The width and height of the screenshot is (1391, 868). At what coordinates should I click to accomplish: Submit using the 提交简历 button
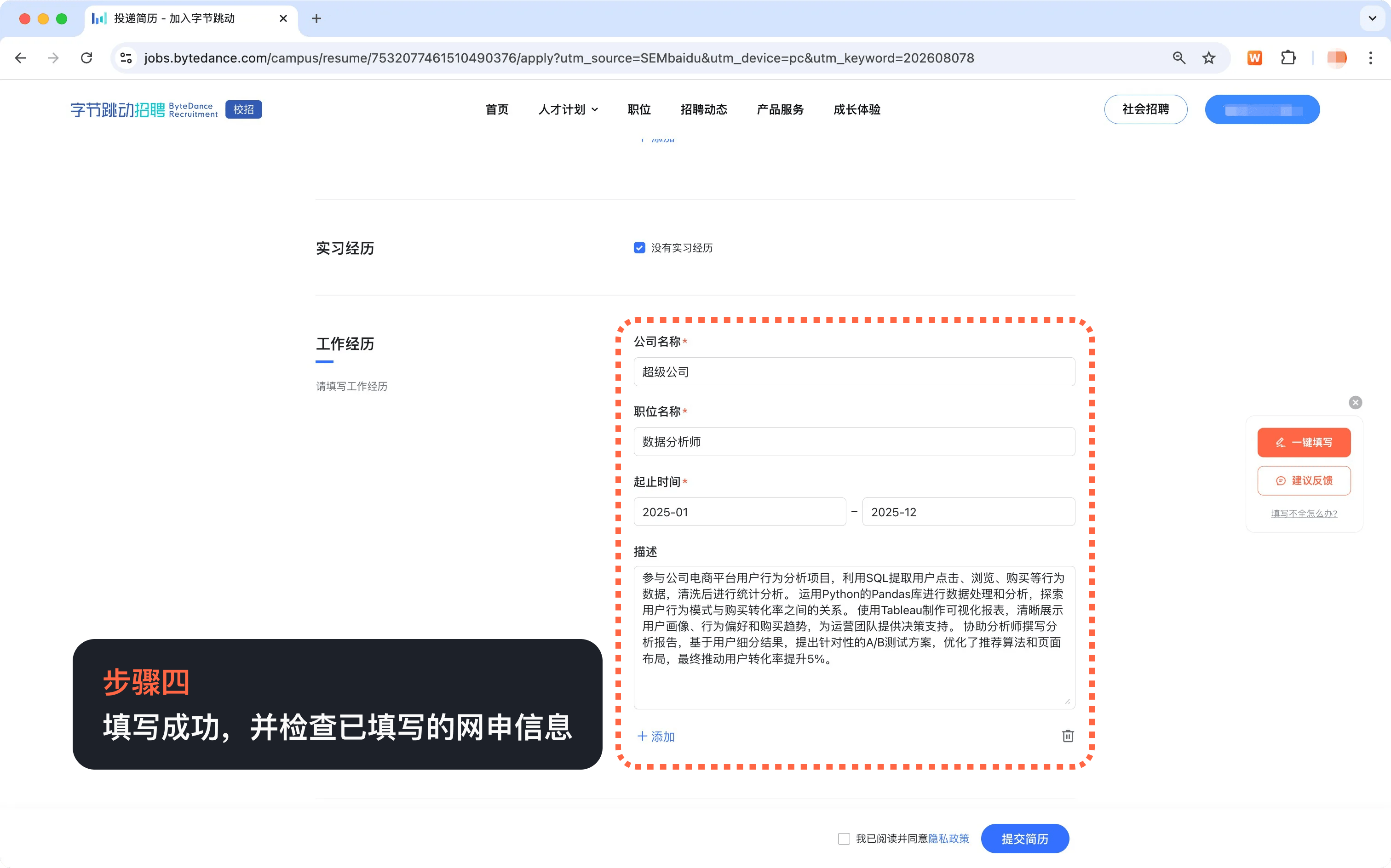pyautogui.click(x=1024, y=839)
